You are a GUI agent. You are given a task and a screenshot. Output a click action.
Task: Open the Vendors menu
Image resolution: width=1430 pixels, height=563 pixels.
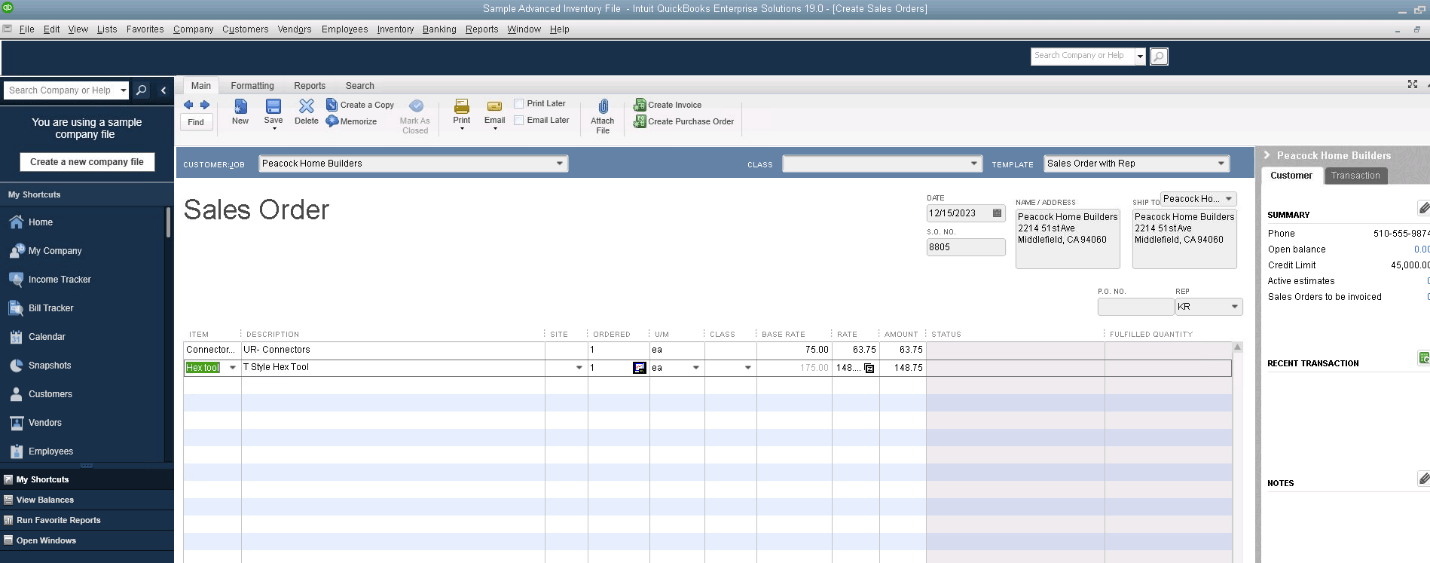[x=295, y=29]
